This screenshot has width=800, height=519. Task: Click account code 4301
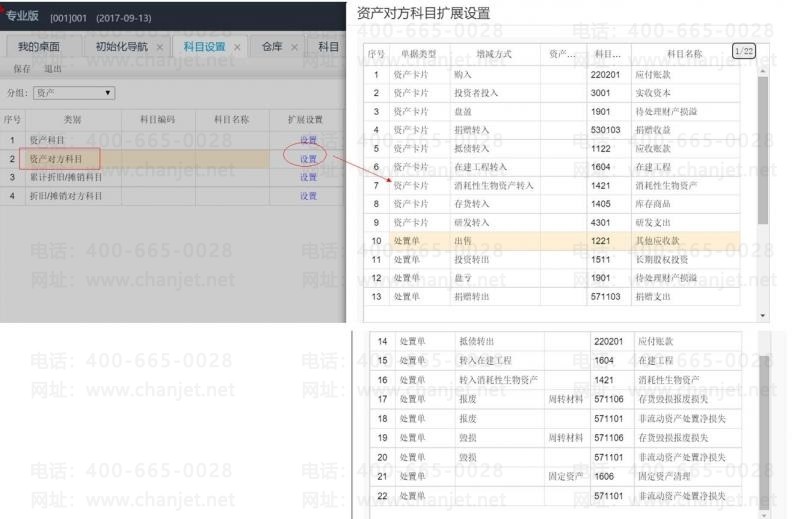(600, 223)
